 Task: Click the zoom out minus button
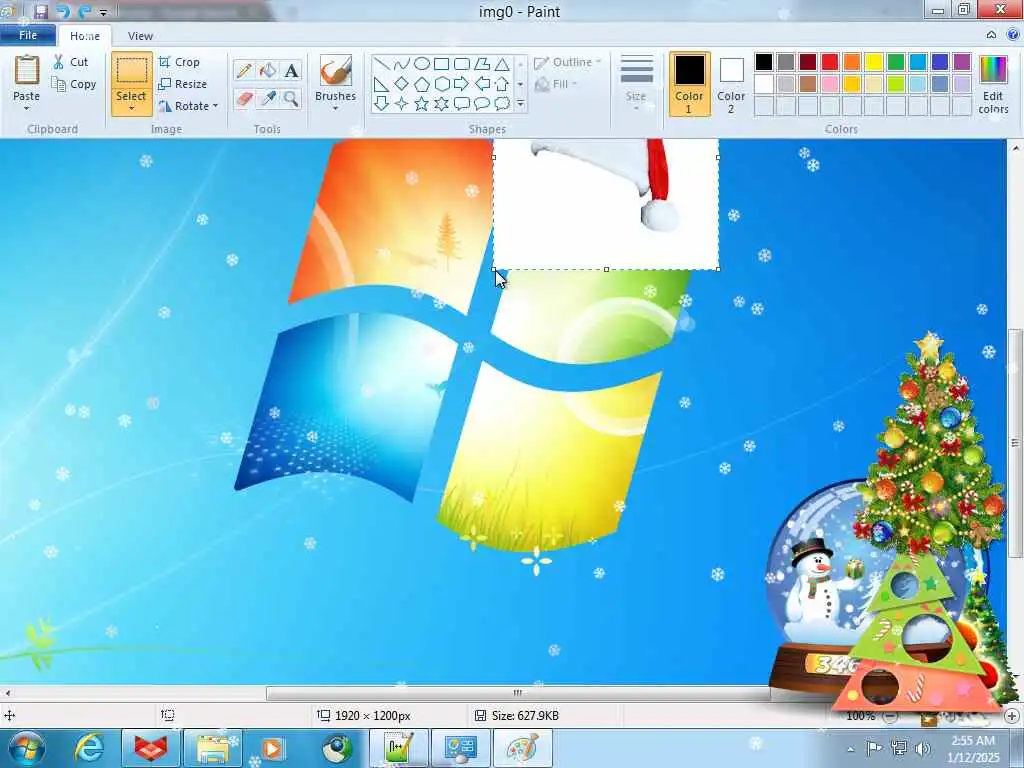click(890, 716)
